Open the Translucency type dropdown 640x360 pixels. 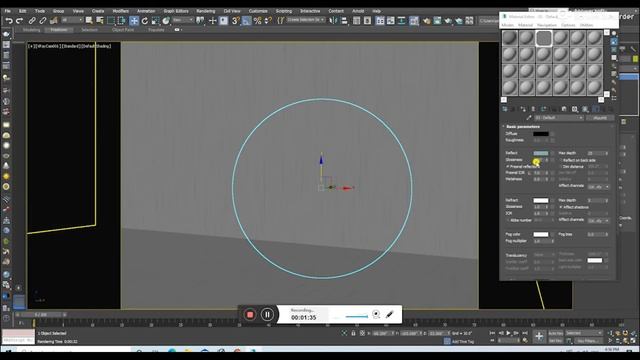(x=543, y=256)
